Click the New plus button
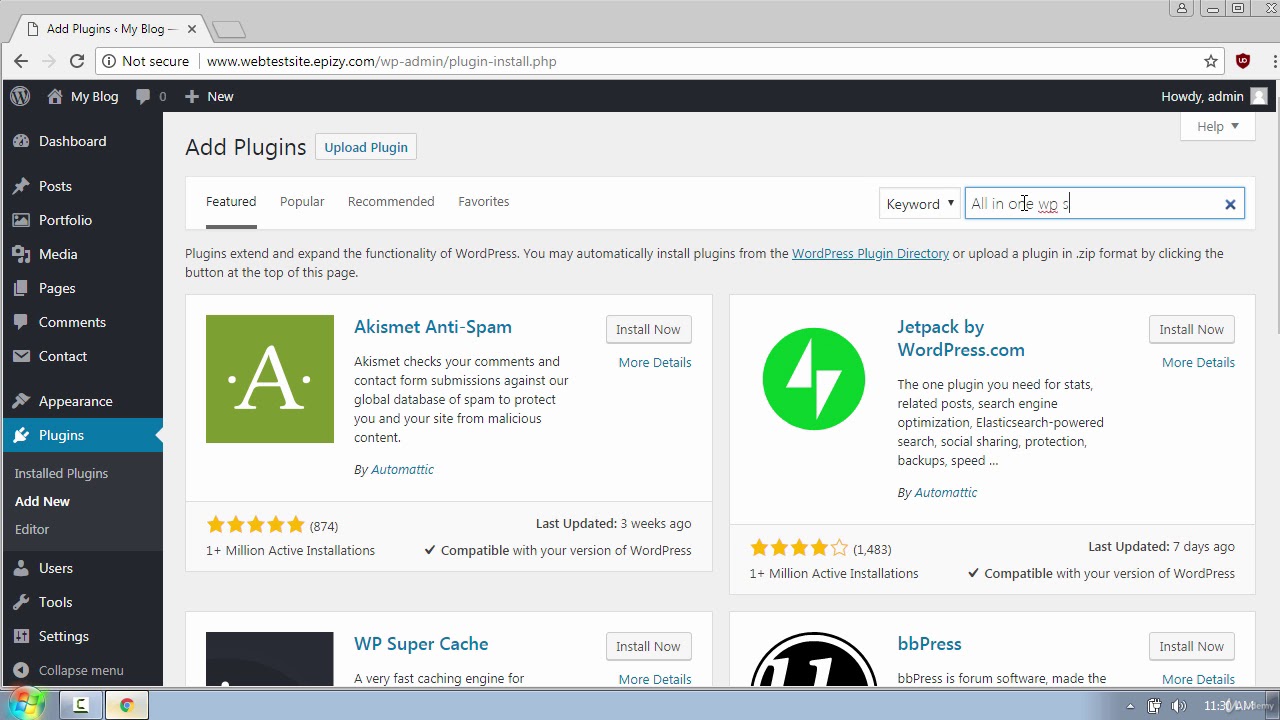 click(209, 96)
